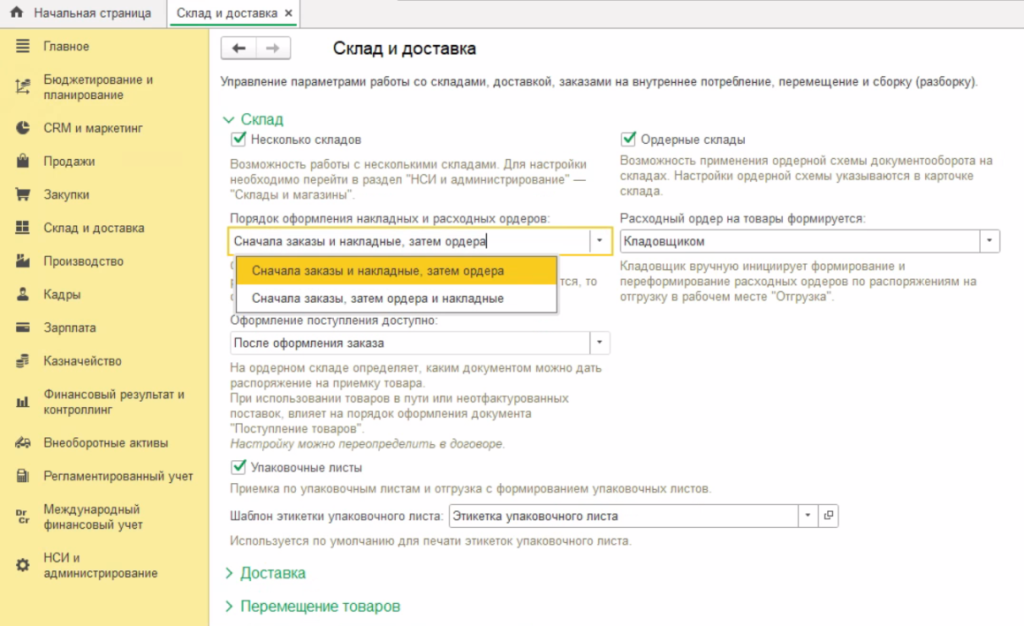Click the Производство factory icon
Viewport: 1024px width, 626px height.
[22, 261]
